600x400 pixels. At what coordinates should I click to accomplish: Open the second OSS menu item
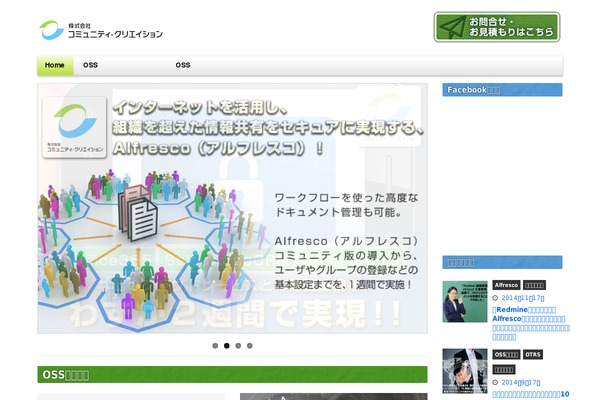tap(183, 65)
